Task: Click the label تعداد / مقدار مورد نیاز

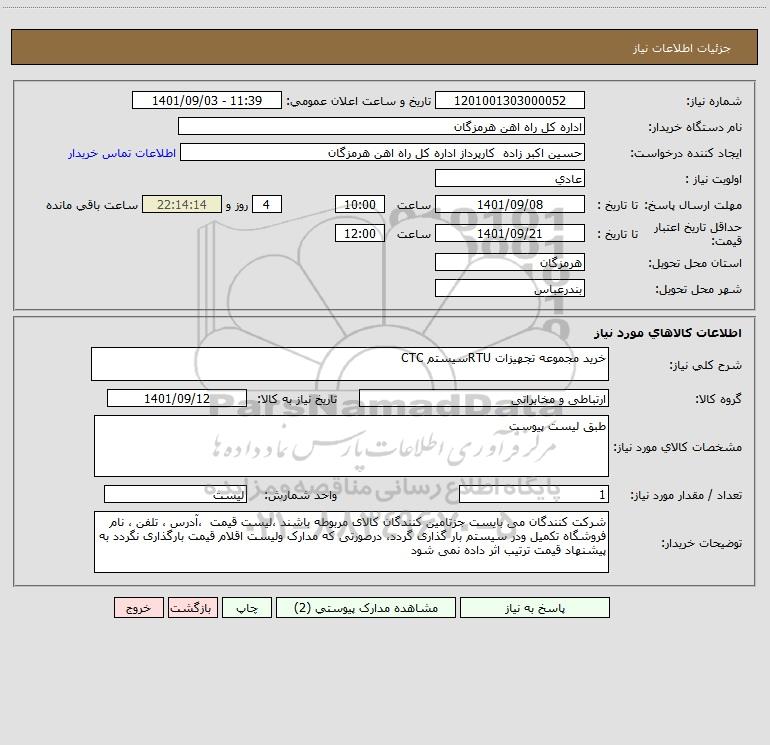Action: 686,495
